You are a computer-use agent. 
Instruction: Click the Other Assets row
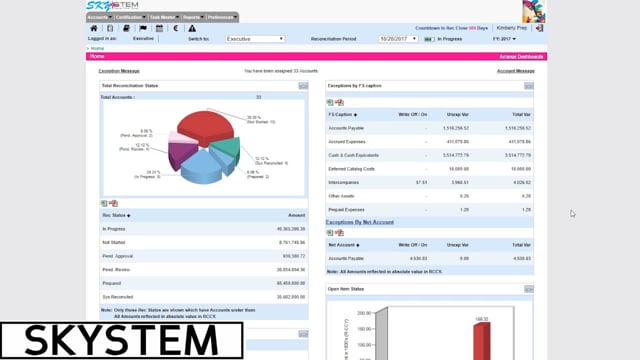pyautogui.click(x=429, y=196)
